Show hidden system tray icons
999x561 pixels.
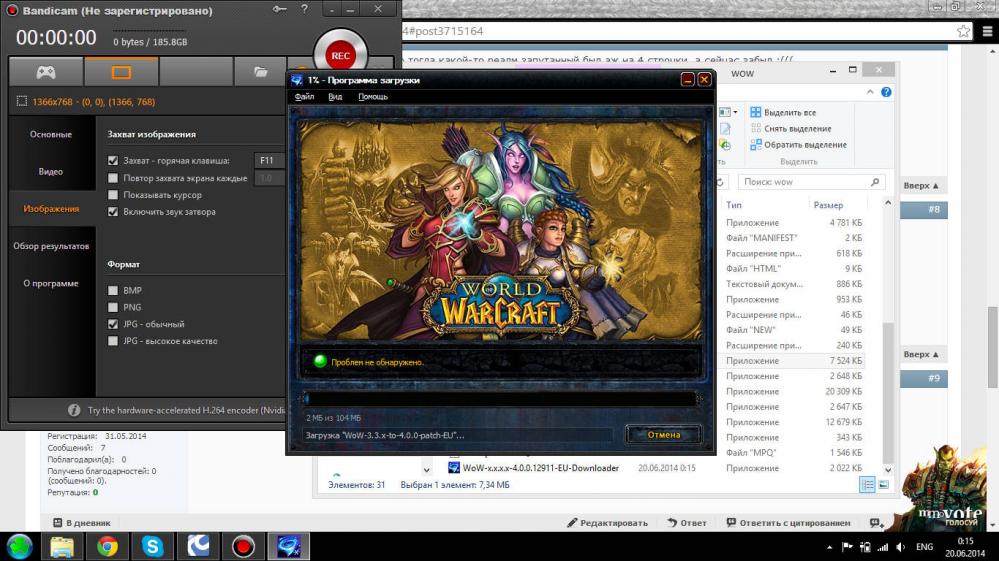[832, 547]
